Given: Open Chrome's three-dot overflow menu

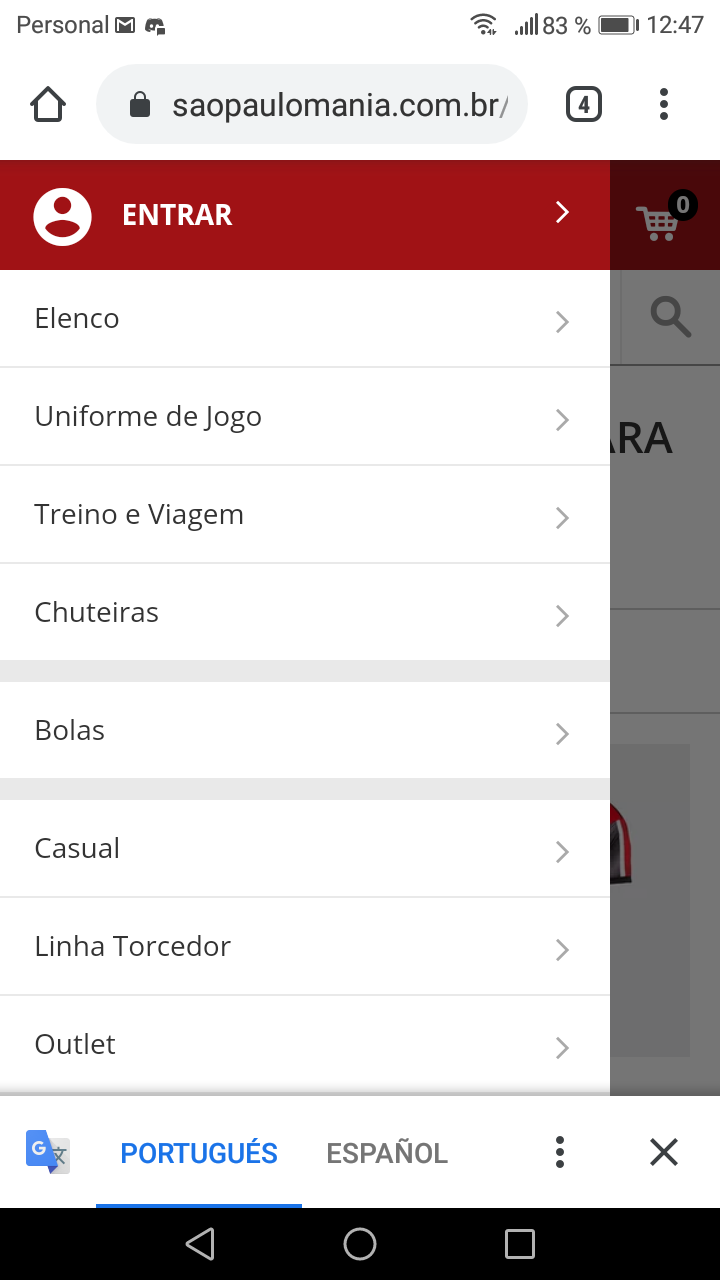Looking at the screenshot, I should click(x=664, y=104).
